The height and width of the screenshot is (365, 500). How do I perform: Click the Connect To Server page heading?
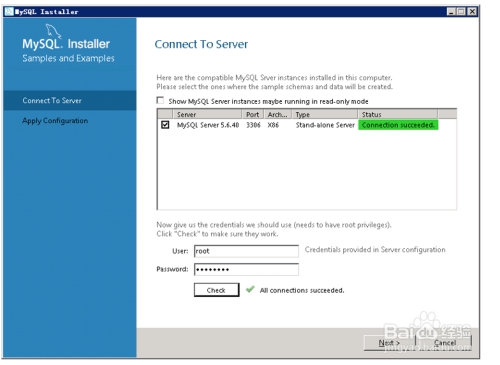pos(201,44)
